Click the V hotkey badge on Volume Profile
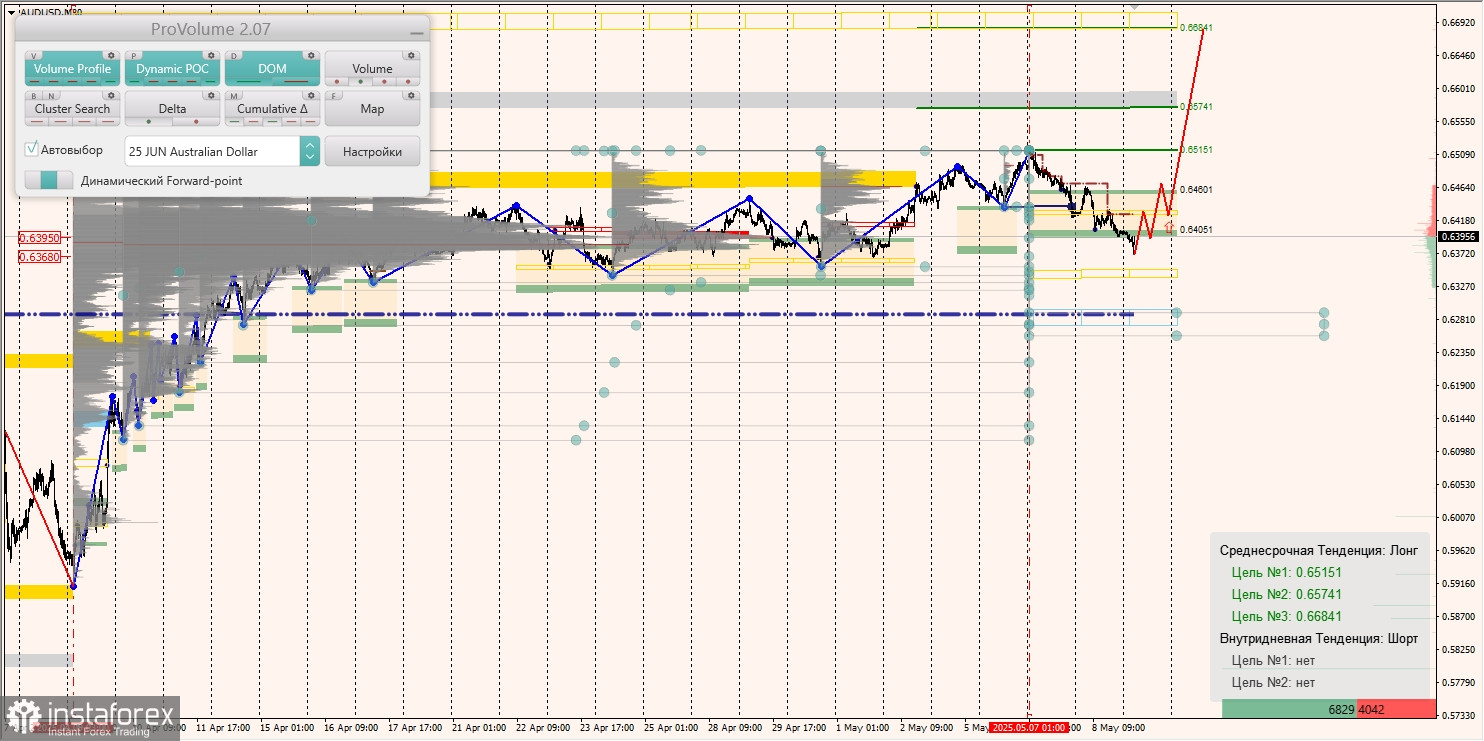The height and width of the screenshot is (741, 1484). click(34, 56)
